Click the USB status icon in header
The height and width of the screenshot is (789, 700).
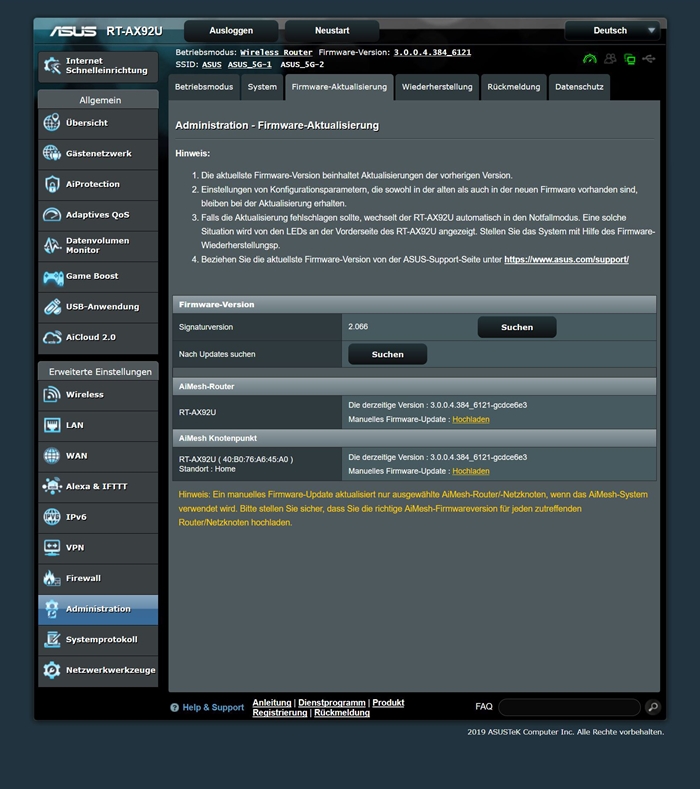(649, 59)
